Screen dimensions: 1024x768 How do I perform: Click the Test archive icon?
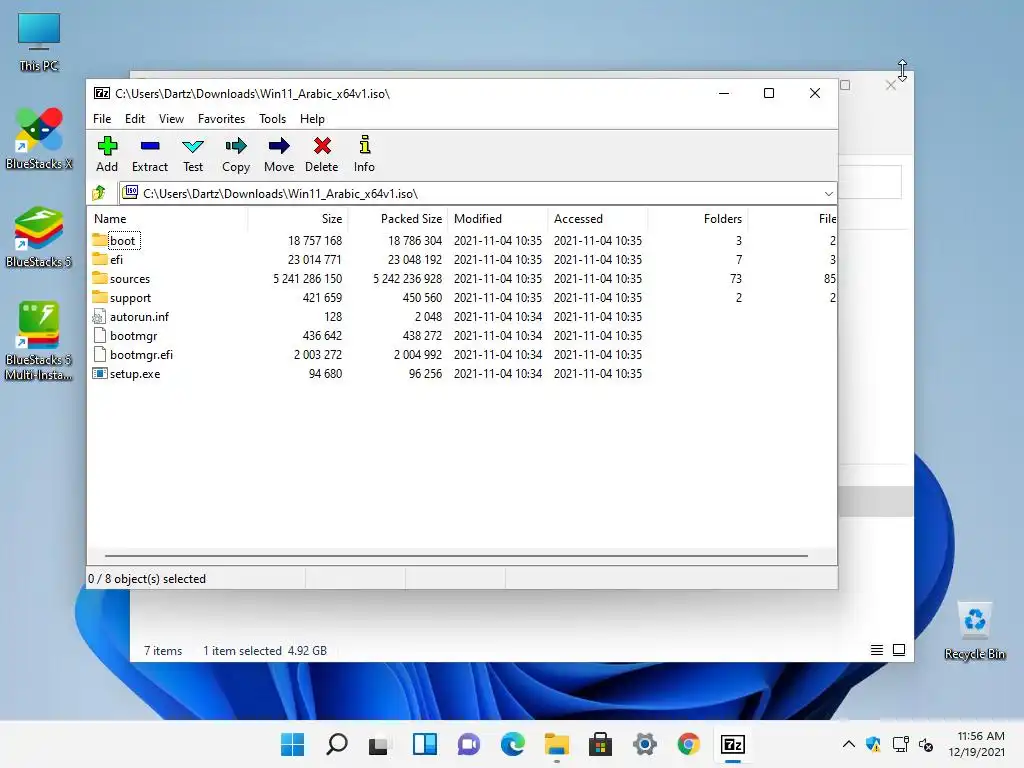193,146
